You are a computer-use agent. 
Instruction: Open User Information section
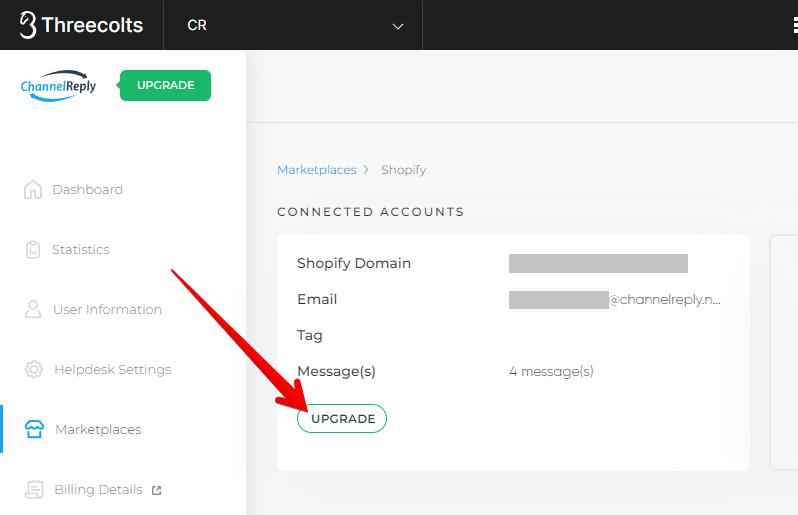107,309
